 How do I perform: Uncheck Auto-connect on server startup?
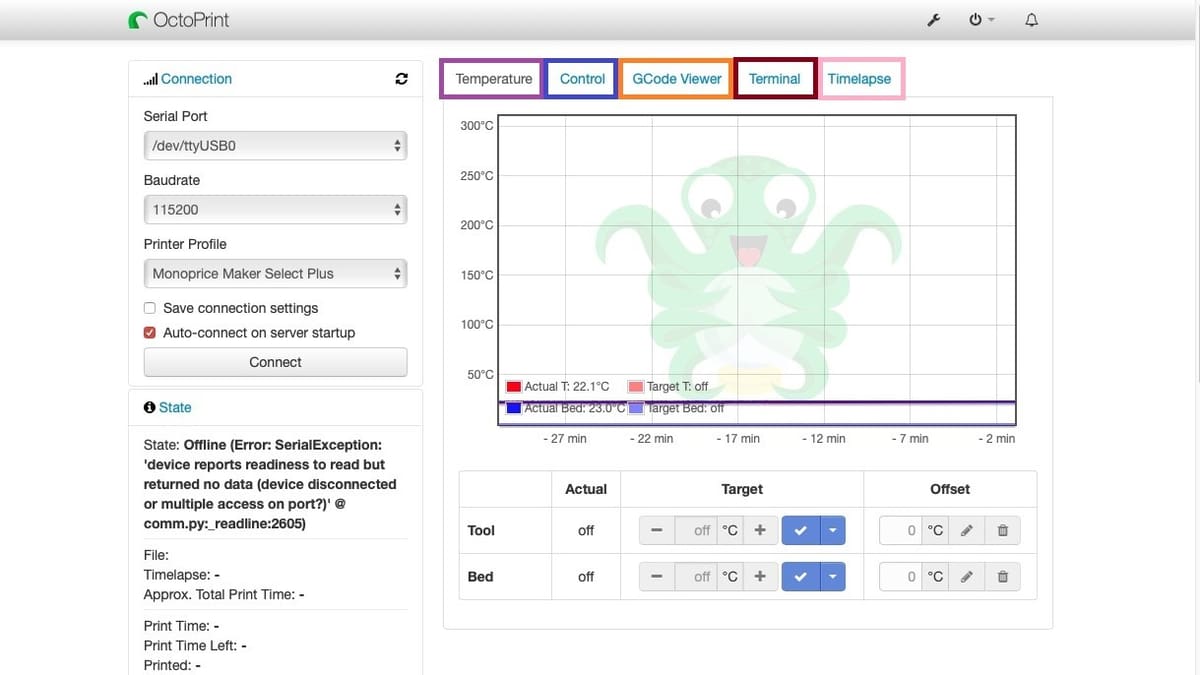tap(150, 333)
